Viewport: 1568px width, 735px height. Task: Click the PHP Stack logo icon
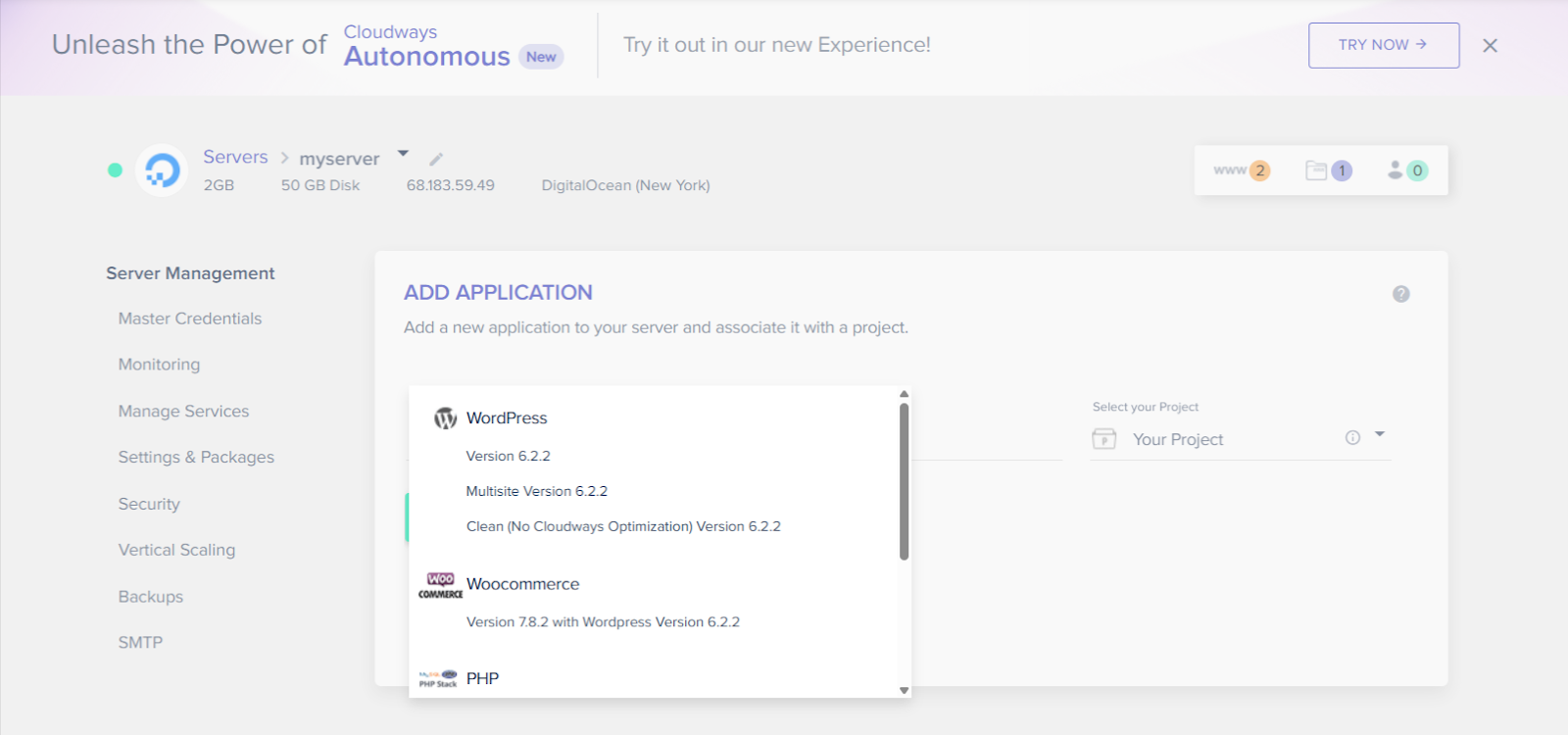[x=438, y=678]
